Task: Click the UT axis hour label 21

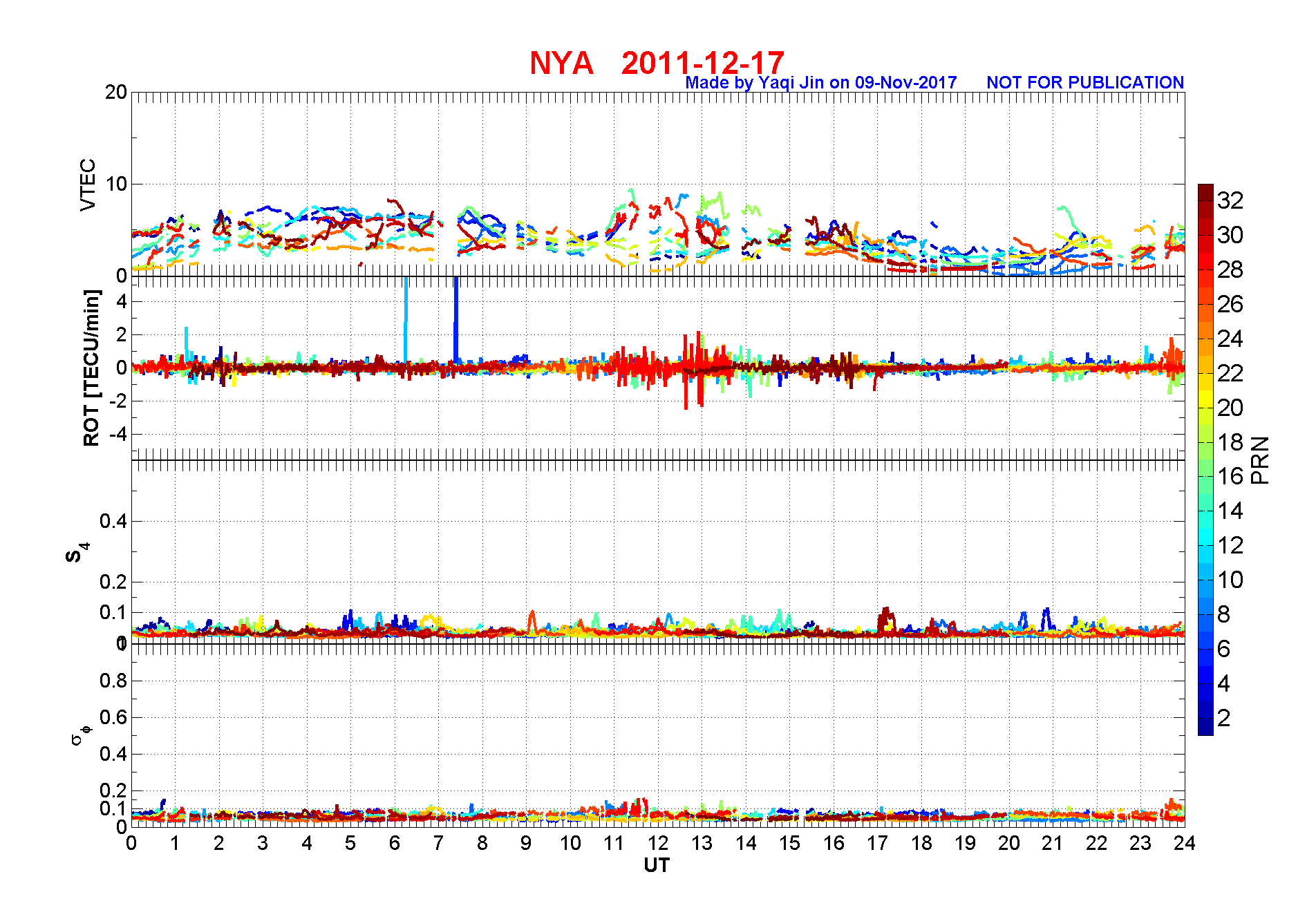Action: coord(1053,843)
